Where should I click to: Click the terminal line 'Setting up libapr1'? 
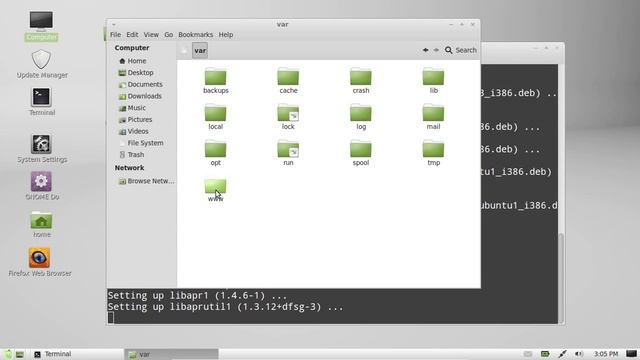[x=197, y=295]
